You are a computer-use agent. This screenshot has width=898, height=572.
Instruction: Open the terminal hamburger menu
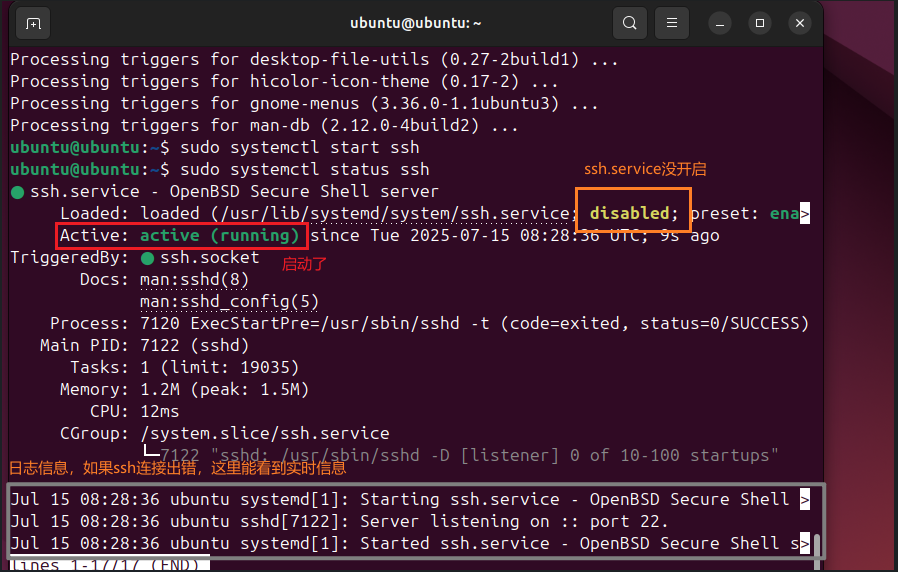(x=672, y=23)
